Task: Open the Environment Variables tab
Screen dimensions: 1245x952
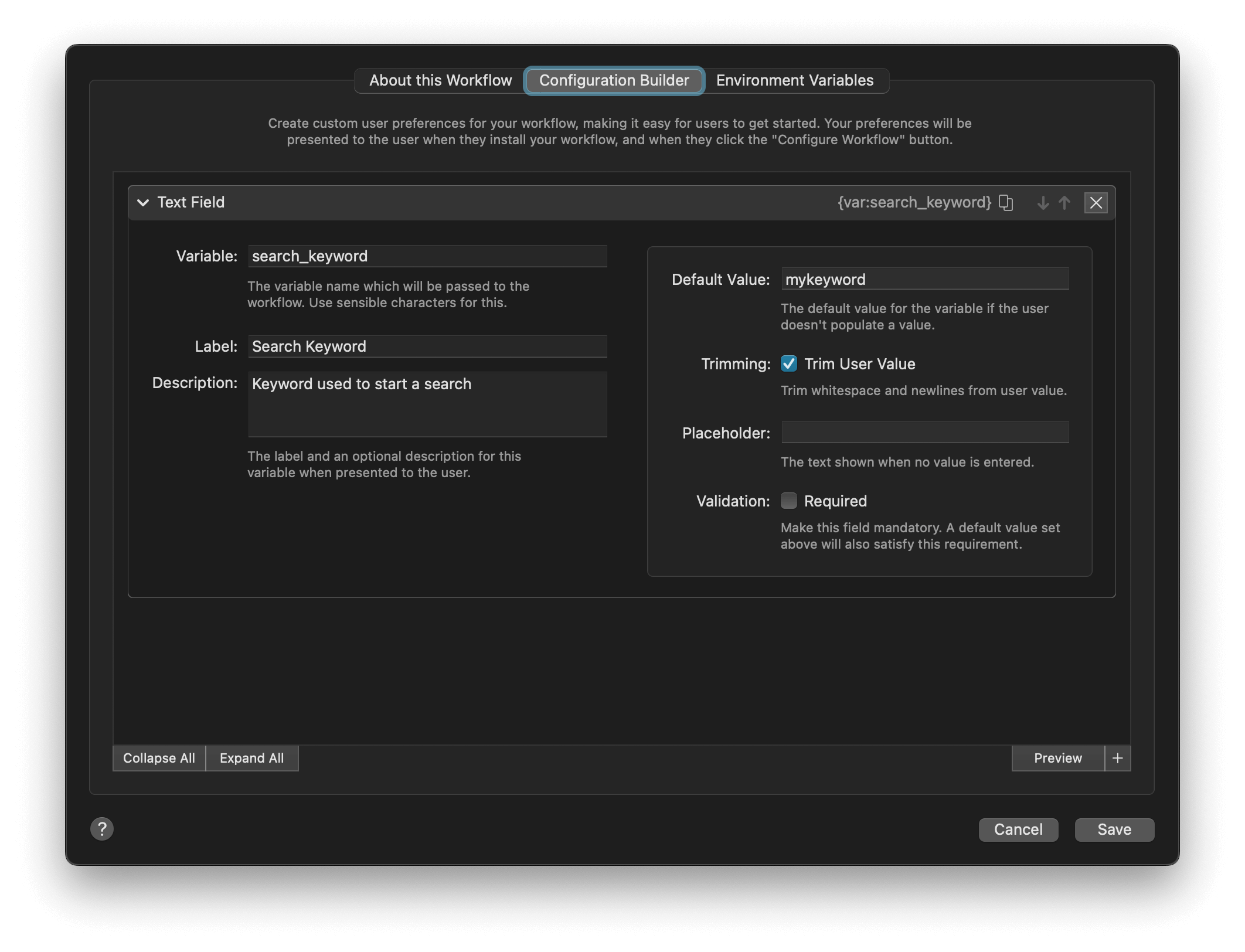Action: tap(794, 80)
